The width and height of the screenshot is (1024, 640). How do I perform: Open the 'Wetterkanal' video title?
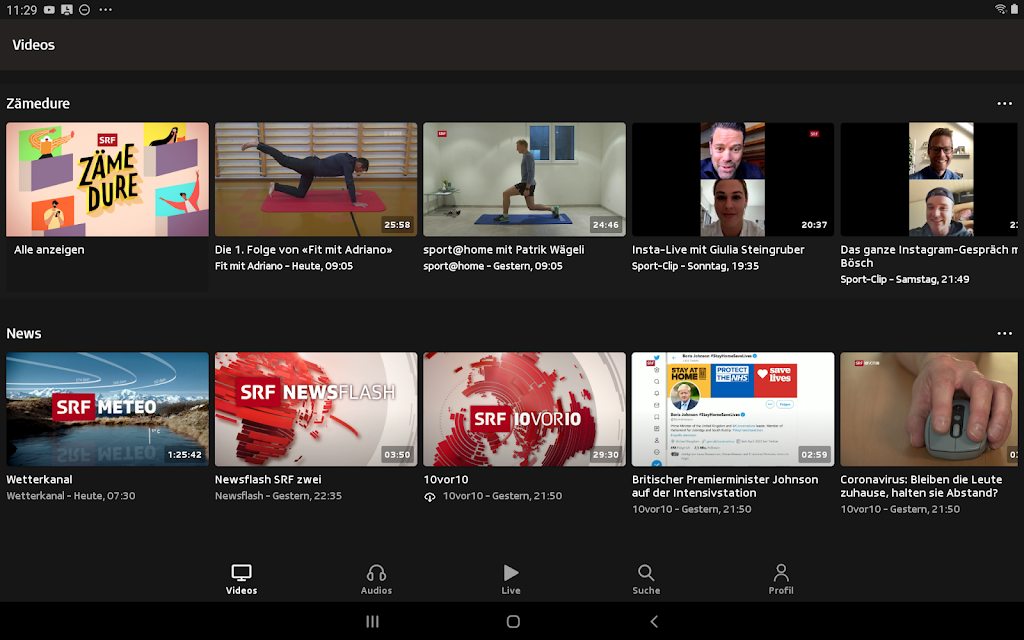pyautogui.click(x=39, y=479)
